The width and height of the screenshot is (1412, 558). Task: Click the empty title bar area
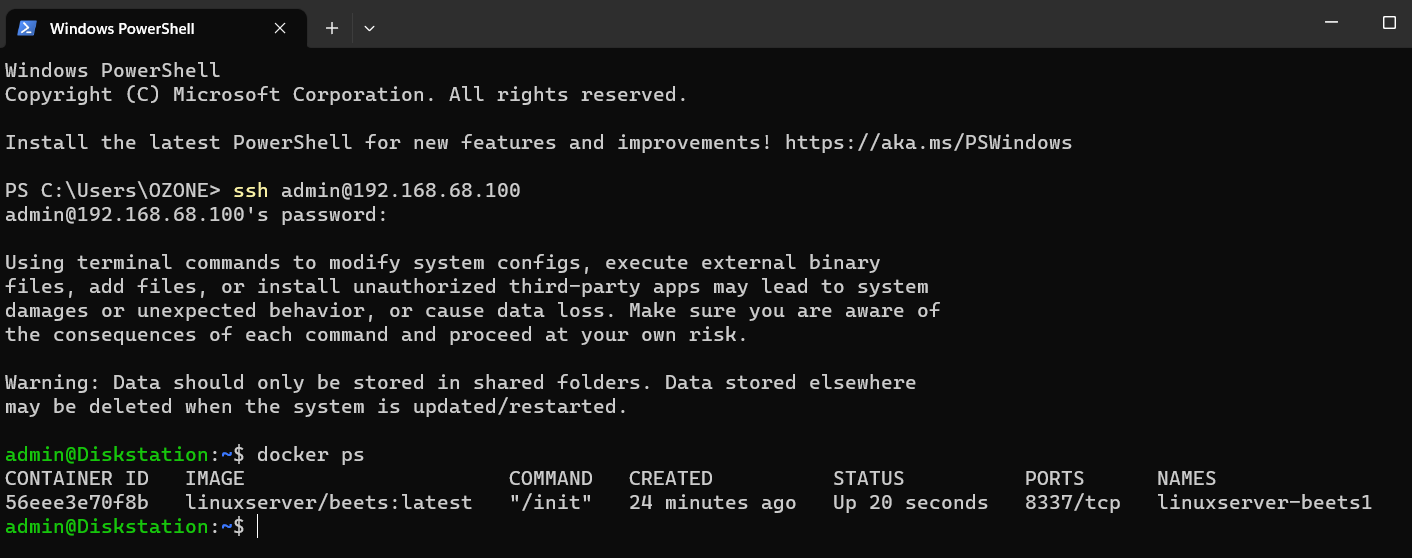point(840,24)
